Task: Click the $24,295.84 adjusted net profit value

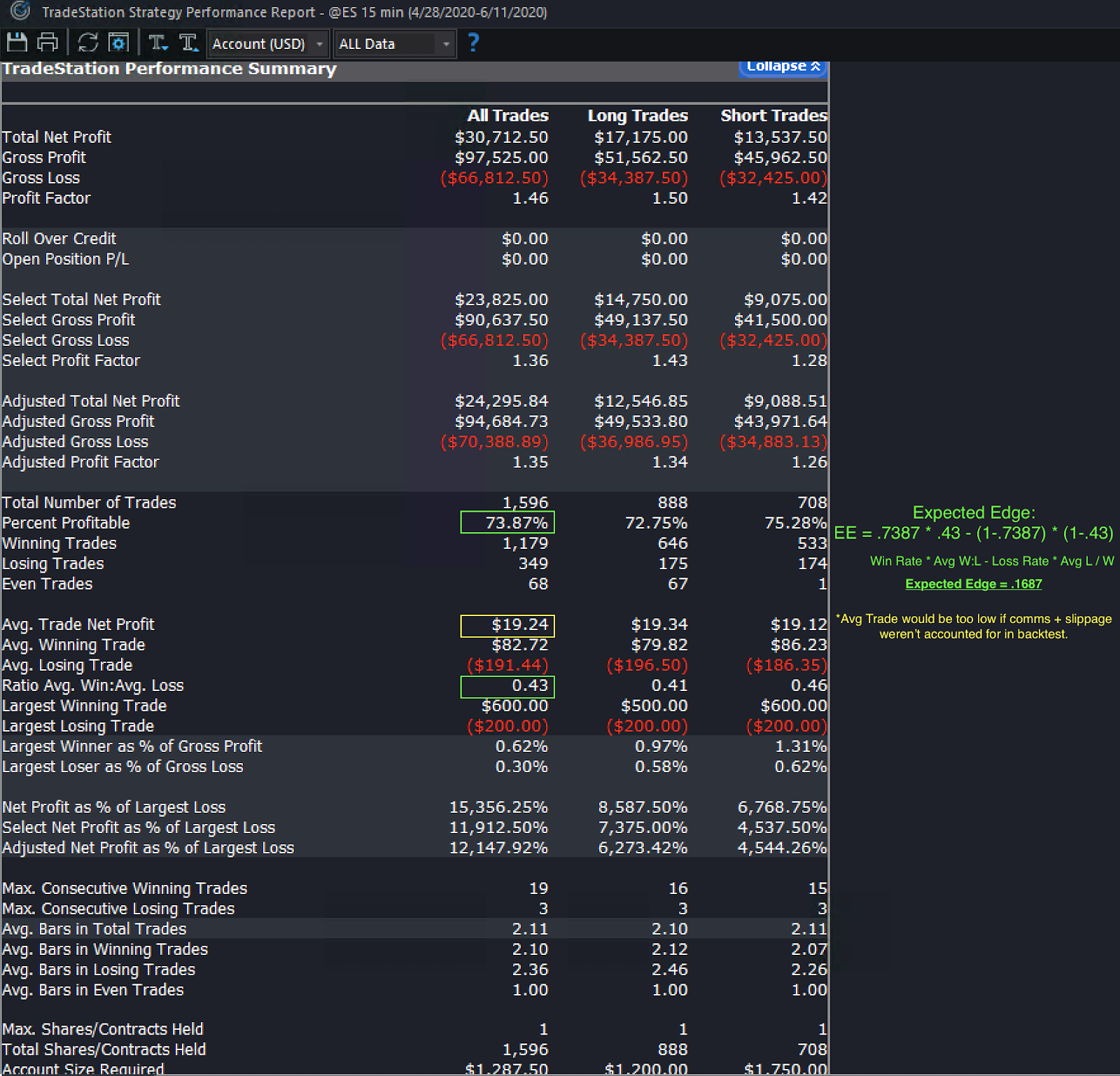Action: 501,401
